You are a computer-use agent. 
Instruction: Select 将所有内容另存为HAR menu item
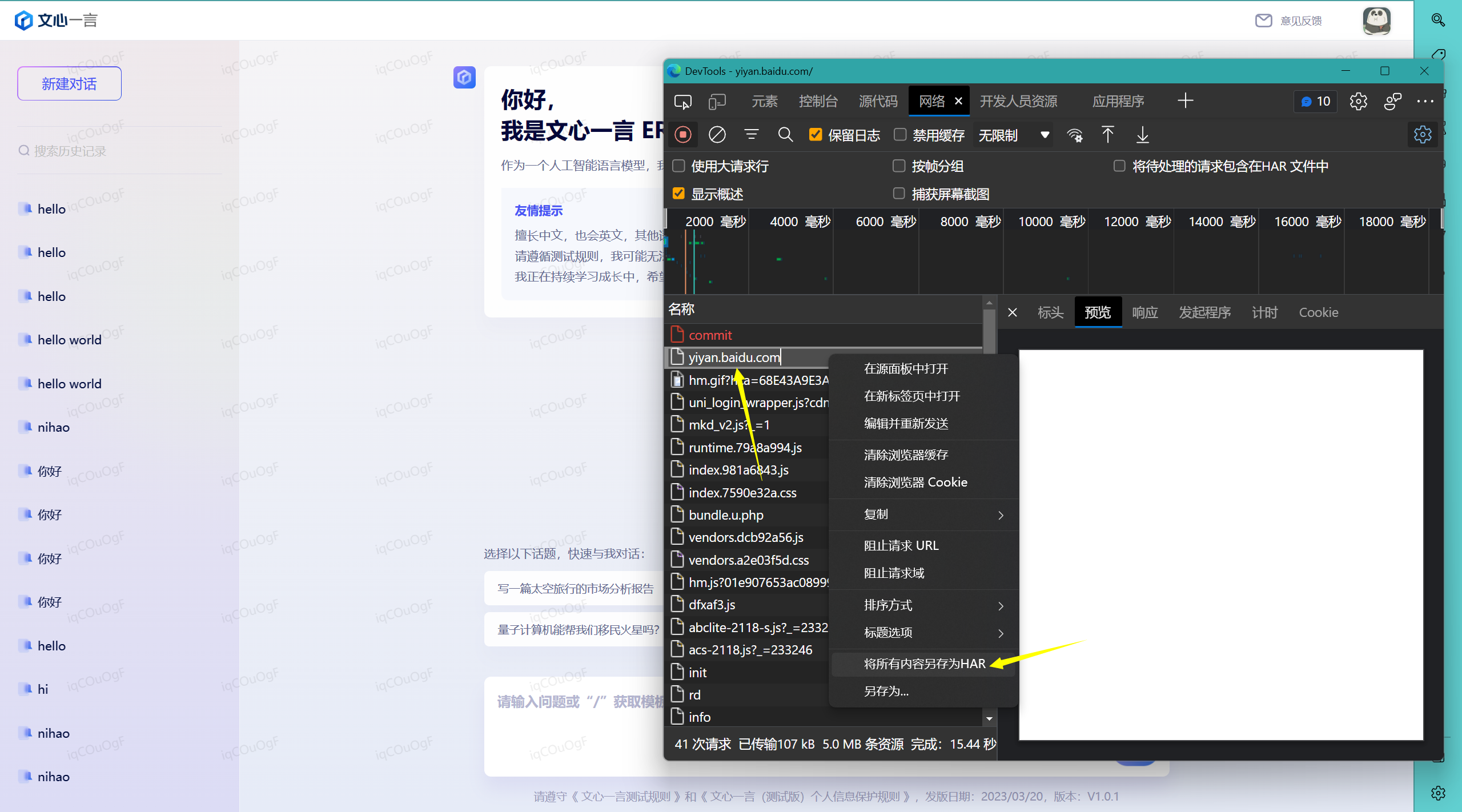[924, 664]
